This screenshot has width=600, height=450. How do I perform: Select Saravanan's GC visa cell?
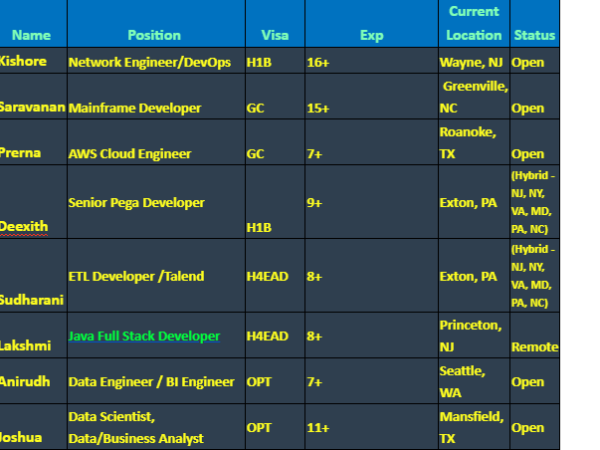275,96
